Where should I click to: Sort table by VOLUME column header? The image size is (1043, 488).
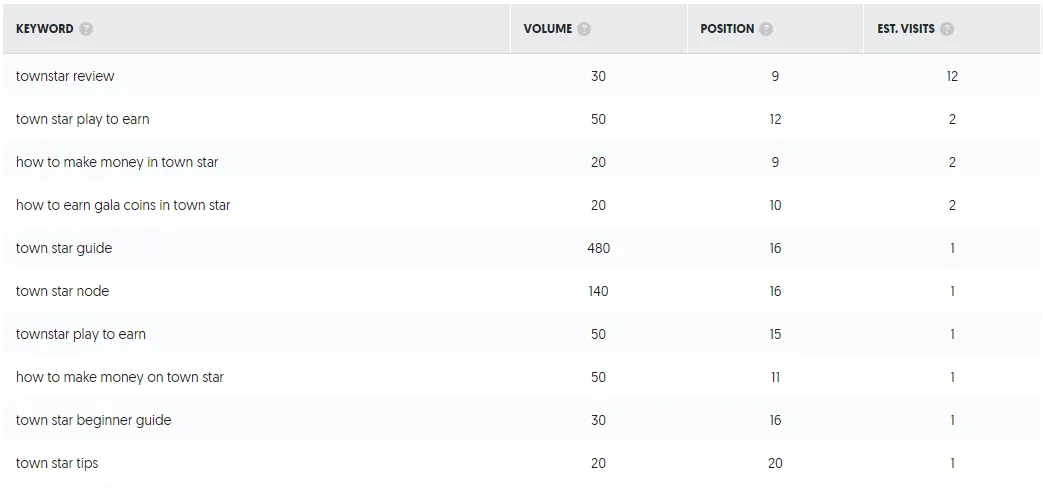pos(547,29)
